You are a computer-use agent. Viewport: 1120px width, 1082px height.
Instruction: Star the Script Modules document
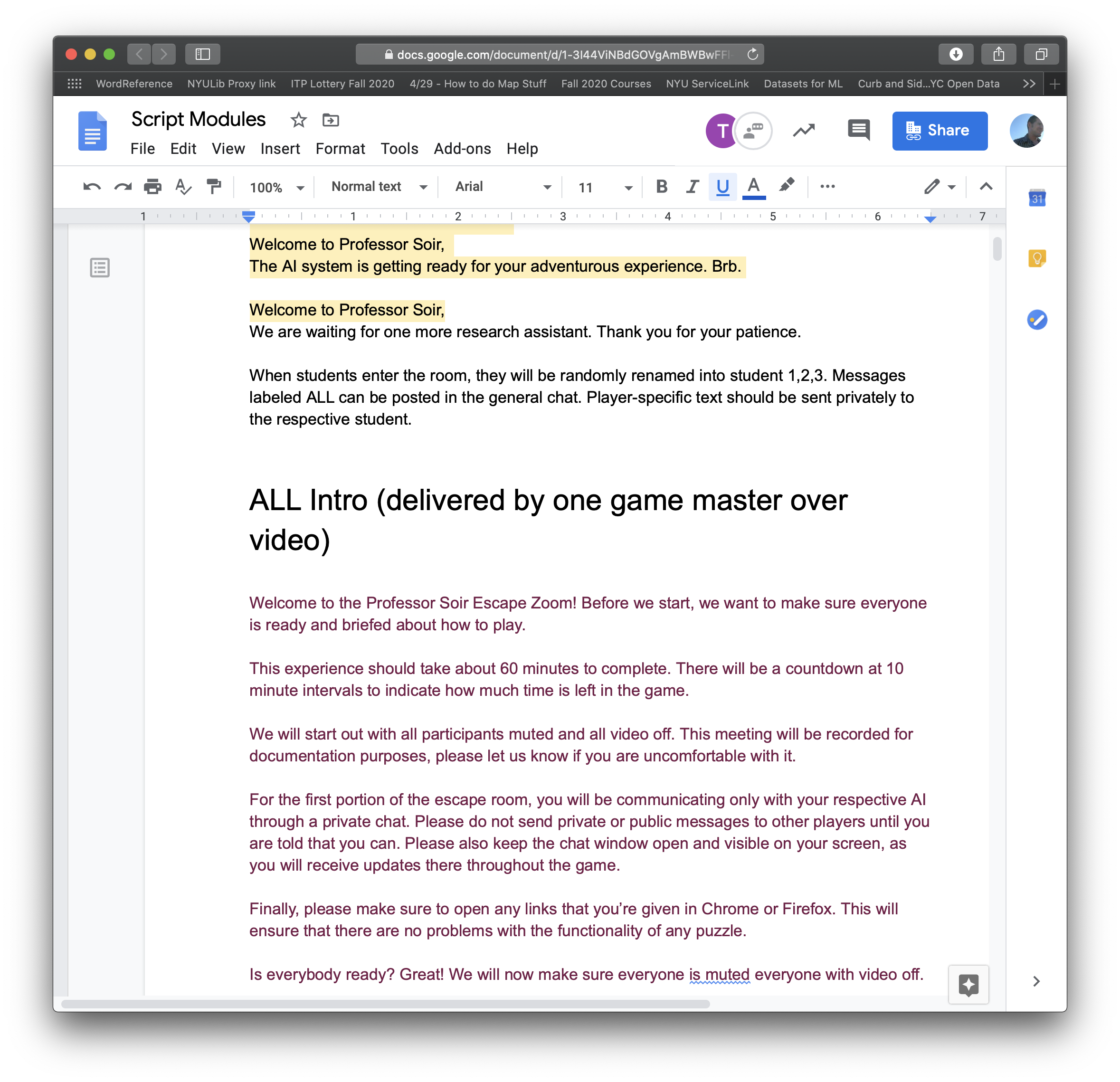tap(298, 120)
